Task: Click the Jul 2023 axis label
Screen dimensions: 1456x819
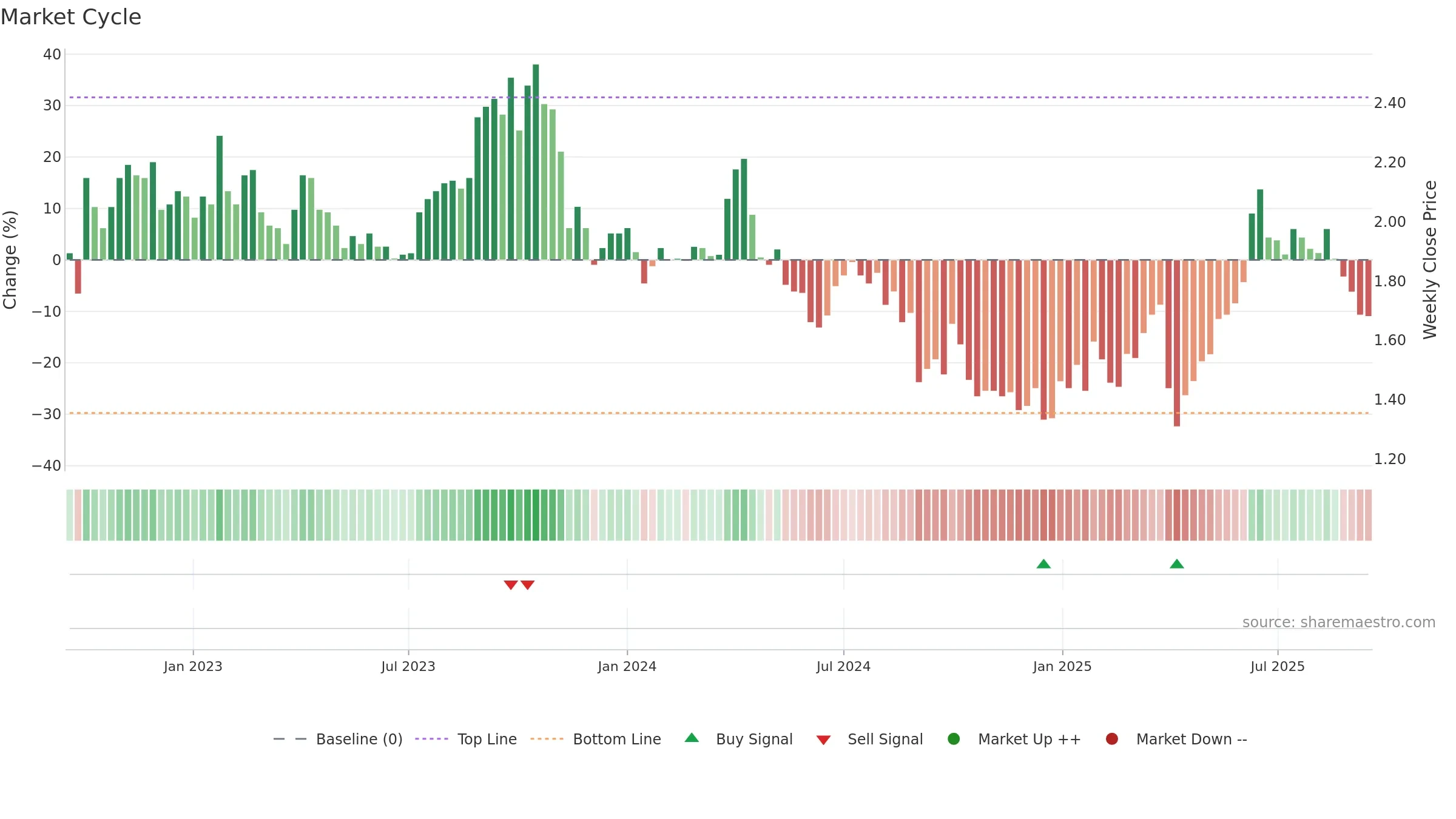Action: click(408, 666)
